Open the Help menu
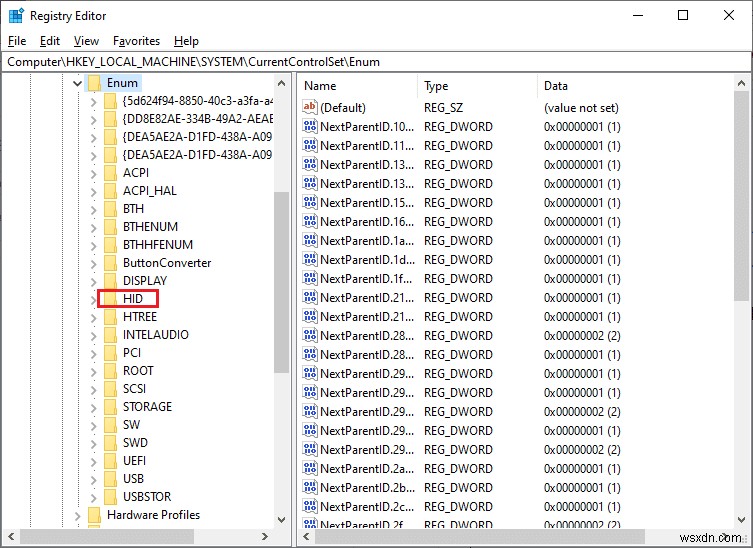Screen dimensions: 753x548 coord(186,41)
